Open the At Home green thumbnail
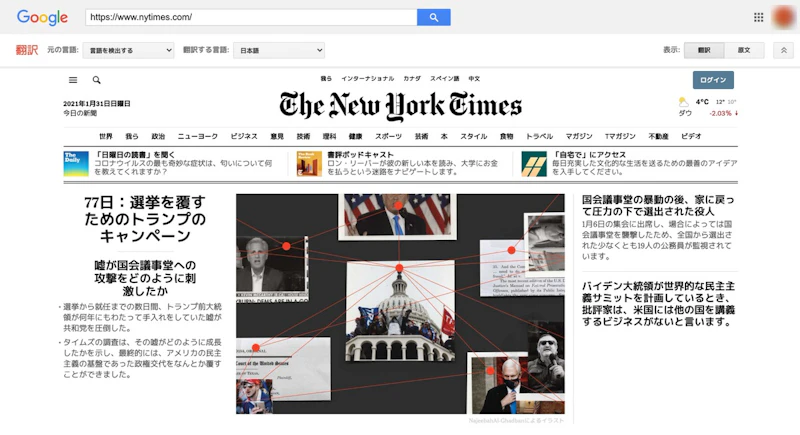The image size is (800, 435). tap(534, 164)
